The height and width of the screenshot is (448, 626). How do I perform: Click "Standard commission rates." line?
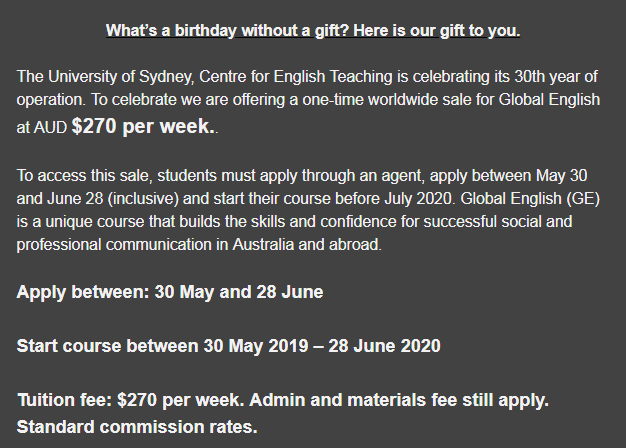click(137, 426)
